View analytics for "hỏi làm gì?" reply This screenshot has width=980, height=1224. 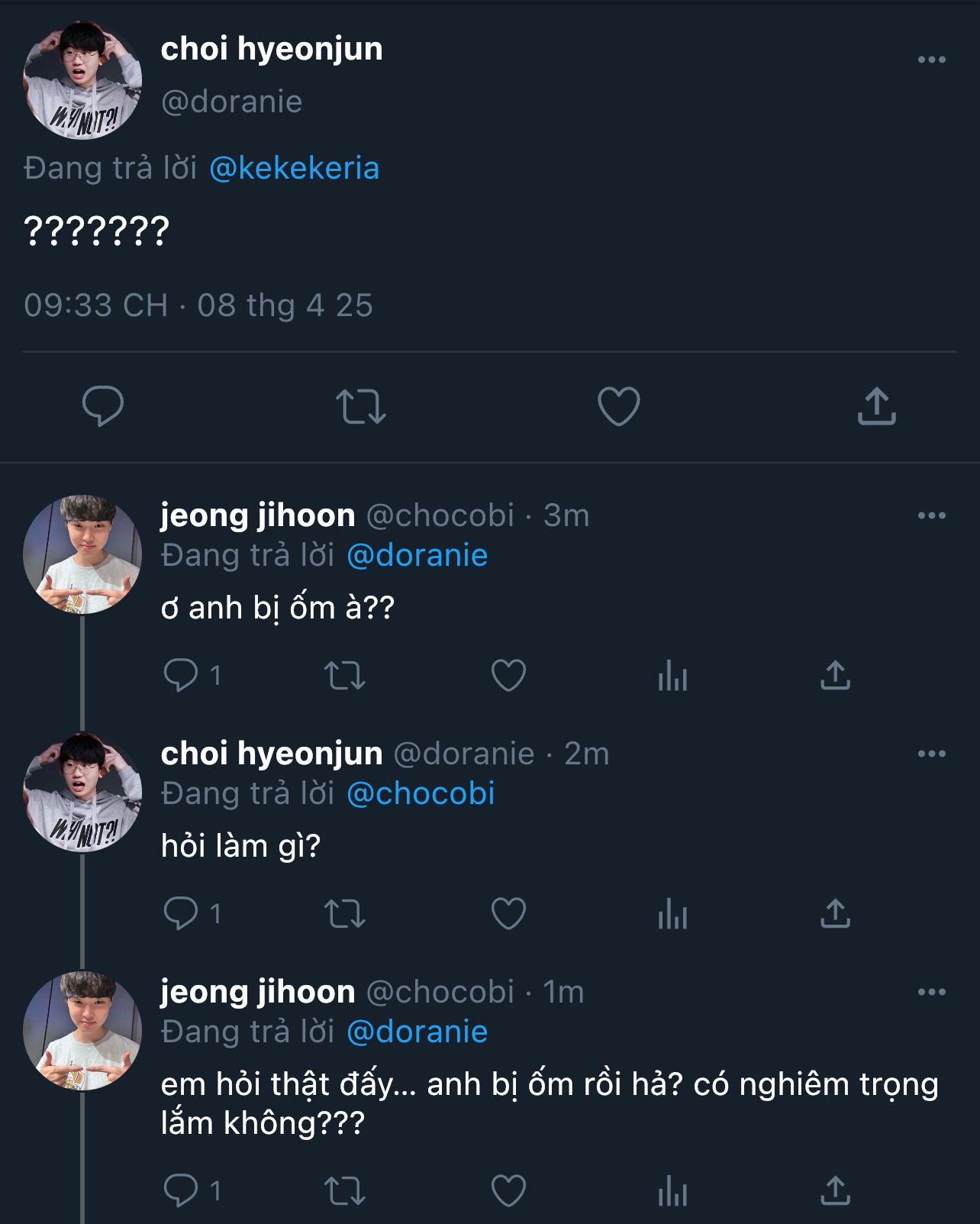click(x=672, y=913)
